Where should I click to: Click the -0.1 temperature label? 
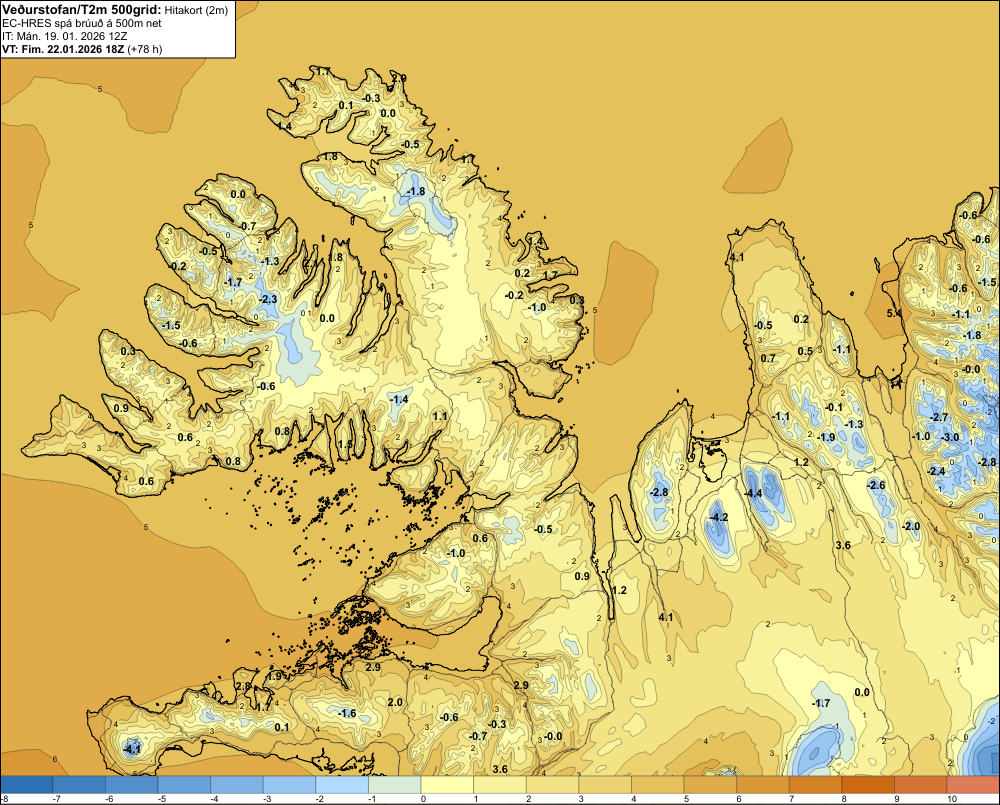pyautogui.click(x=834, y=407)
